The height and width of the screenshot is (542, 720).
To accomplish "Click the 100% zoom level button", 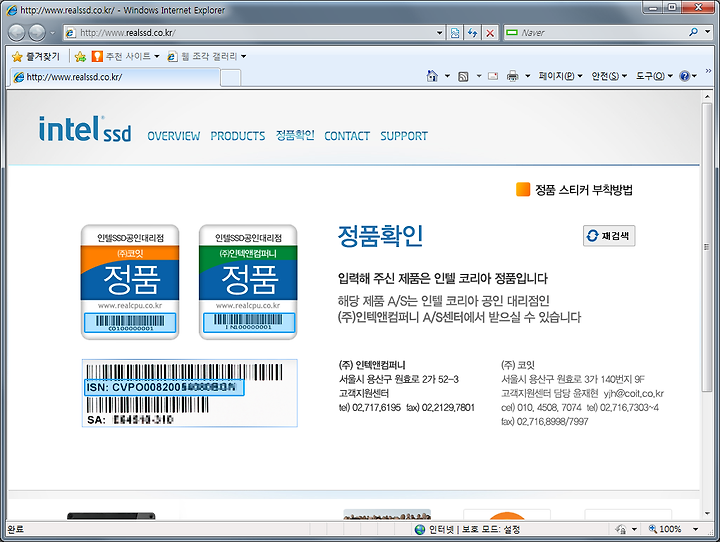I will click(665, 529).
